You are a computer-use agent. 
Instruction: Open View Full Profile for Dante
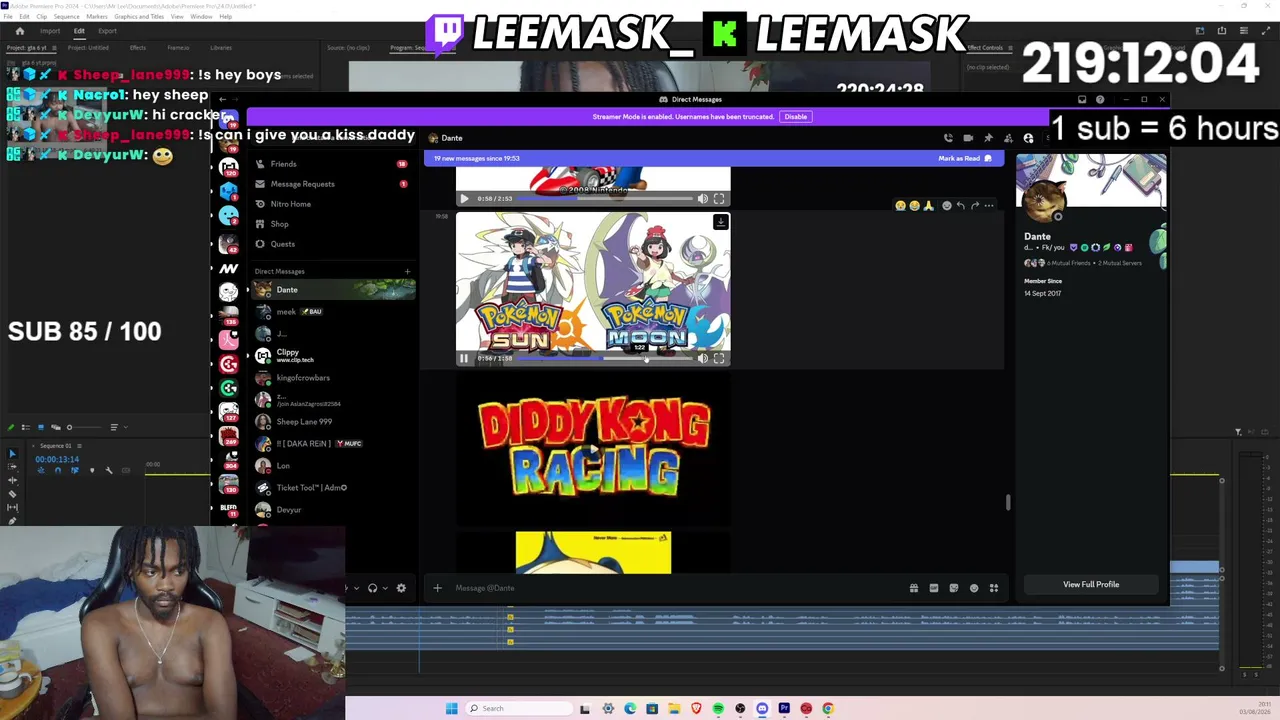click(1091, 584)
